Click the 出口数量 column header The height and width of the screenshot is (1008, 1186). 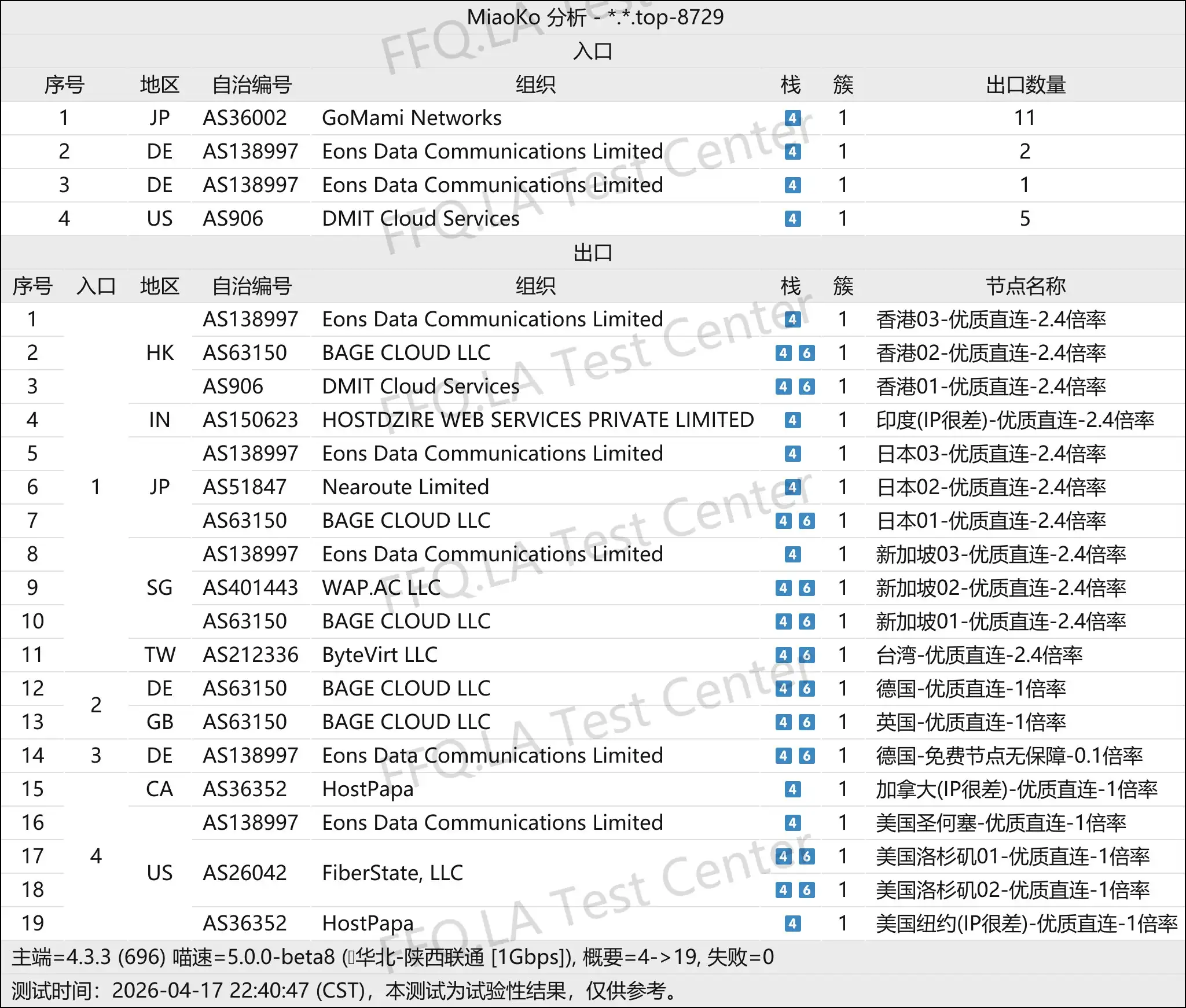tap(1025, 85)
